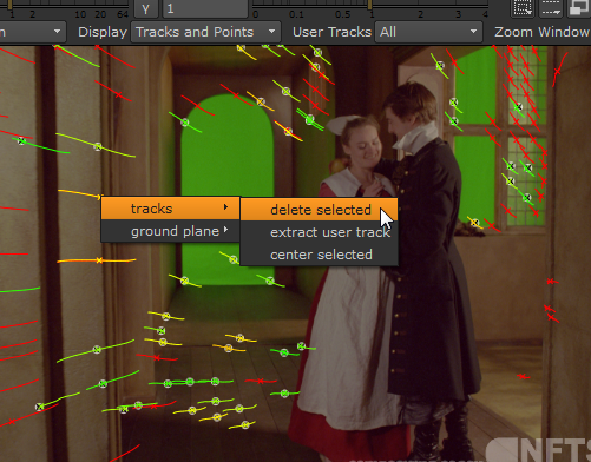Open the User Tracks All dropdown
Viewport: 591px width, 462px height.
[428, 32]
